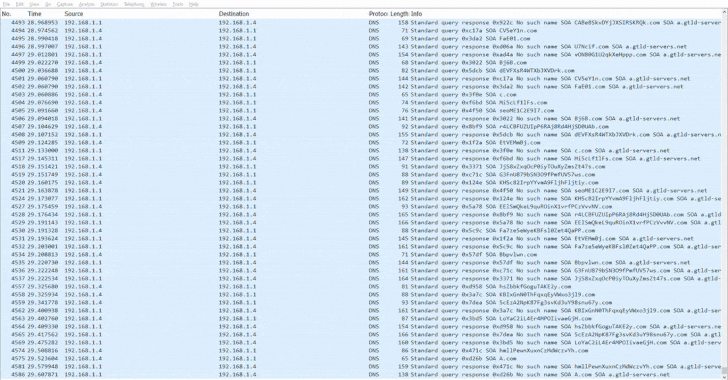Open the Wireless menu
Viewport: 728px width, 380px height.
[x=158, y=4]
